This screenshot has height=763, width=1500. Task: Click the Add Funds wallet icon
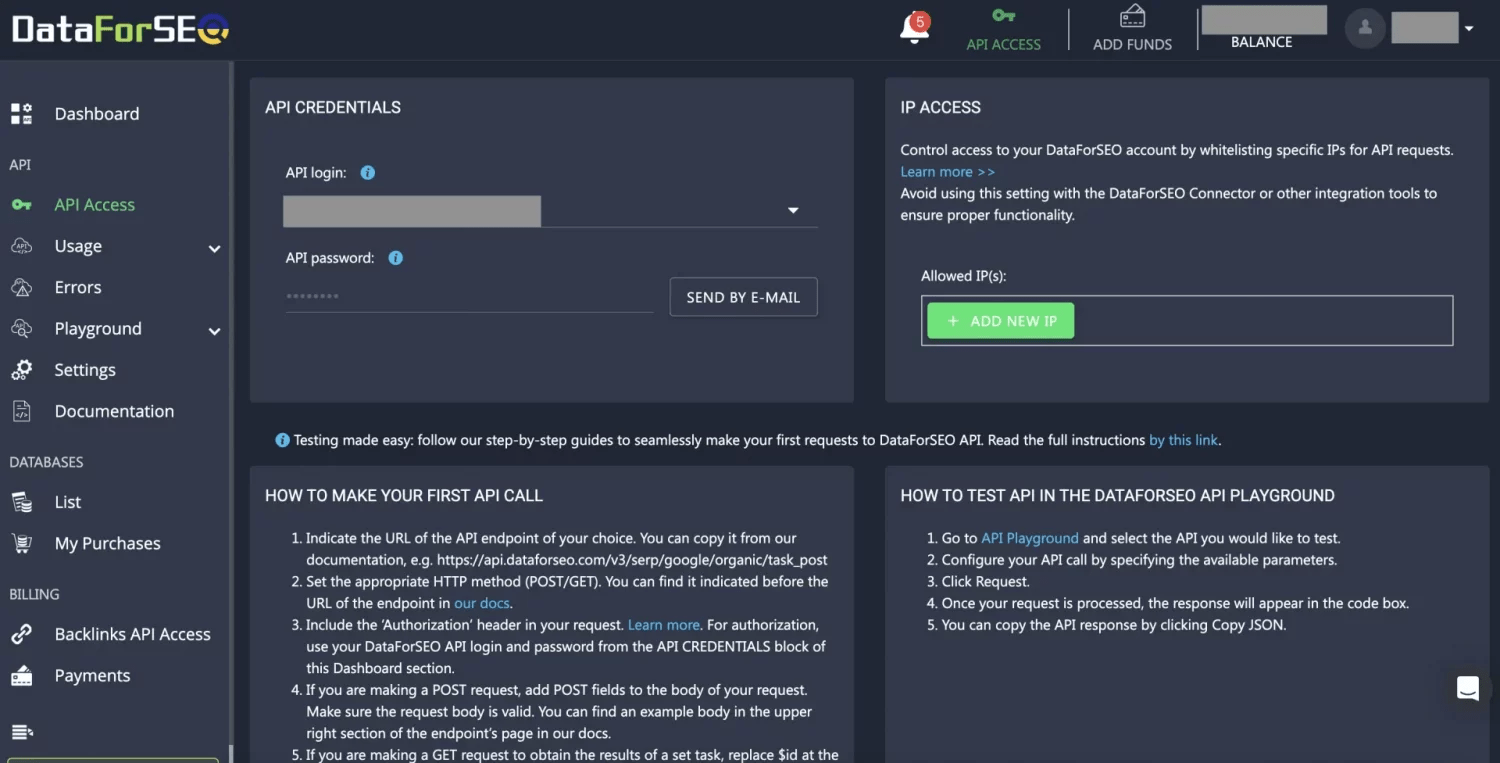[x=1132, y=16]
